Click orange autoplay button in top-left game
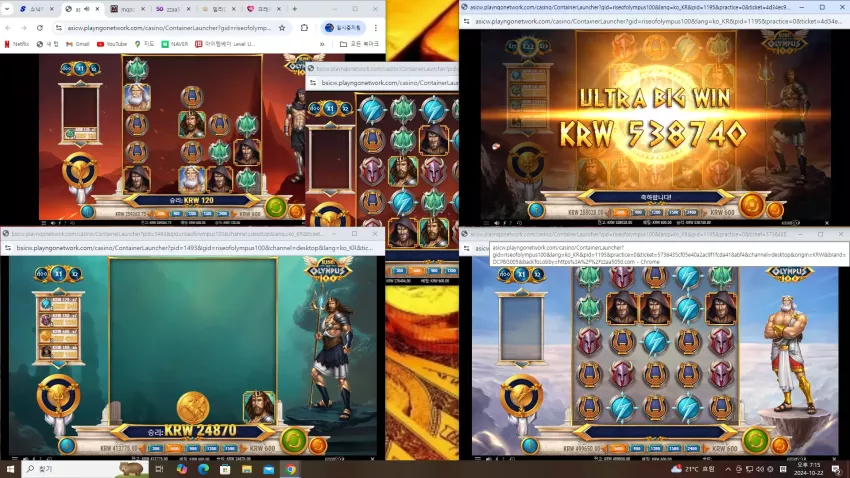This screenshot has width=850, height=478. coord(295,211)
